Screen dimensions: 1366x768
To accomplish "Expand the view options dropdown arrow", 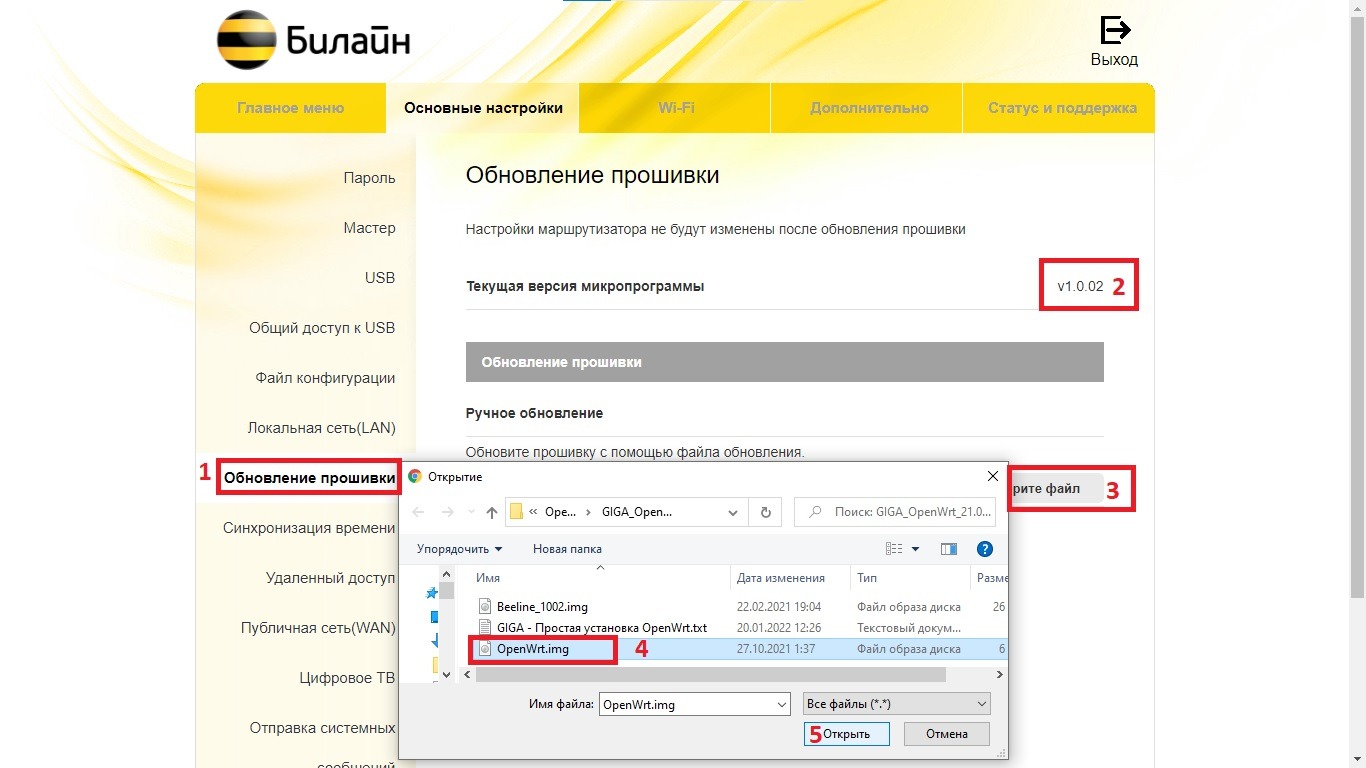I will pos(915,549).
